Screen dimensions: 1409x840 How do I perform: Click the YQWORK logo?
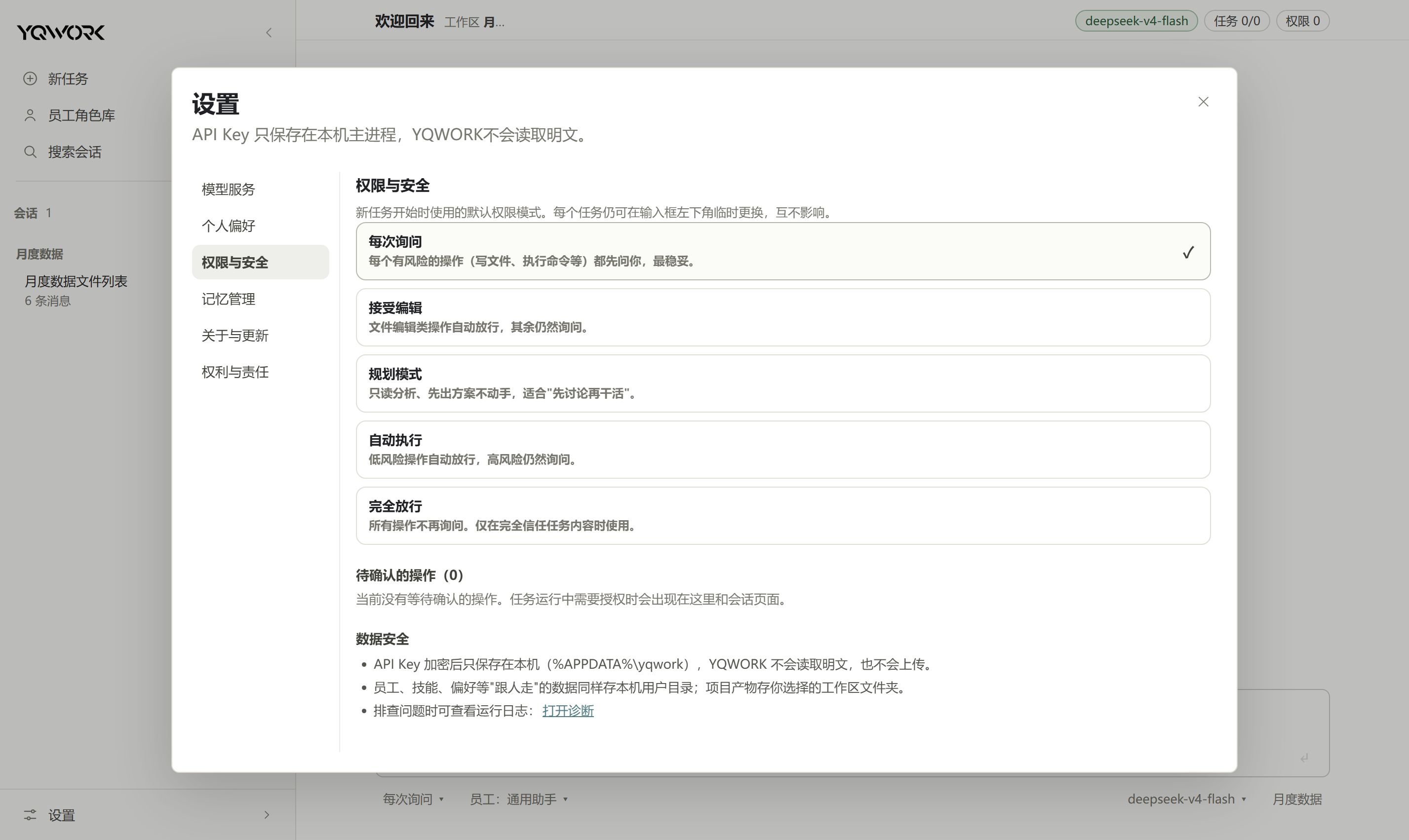pos(61,32)
